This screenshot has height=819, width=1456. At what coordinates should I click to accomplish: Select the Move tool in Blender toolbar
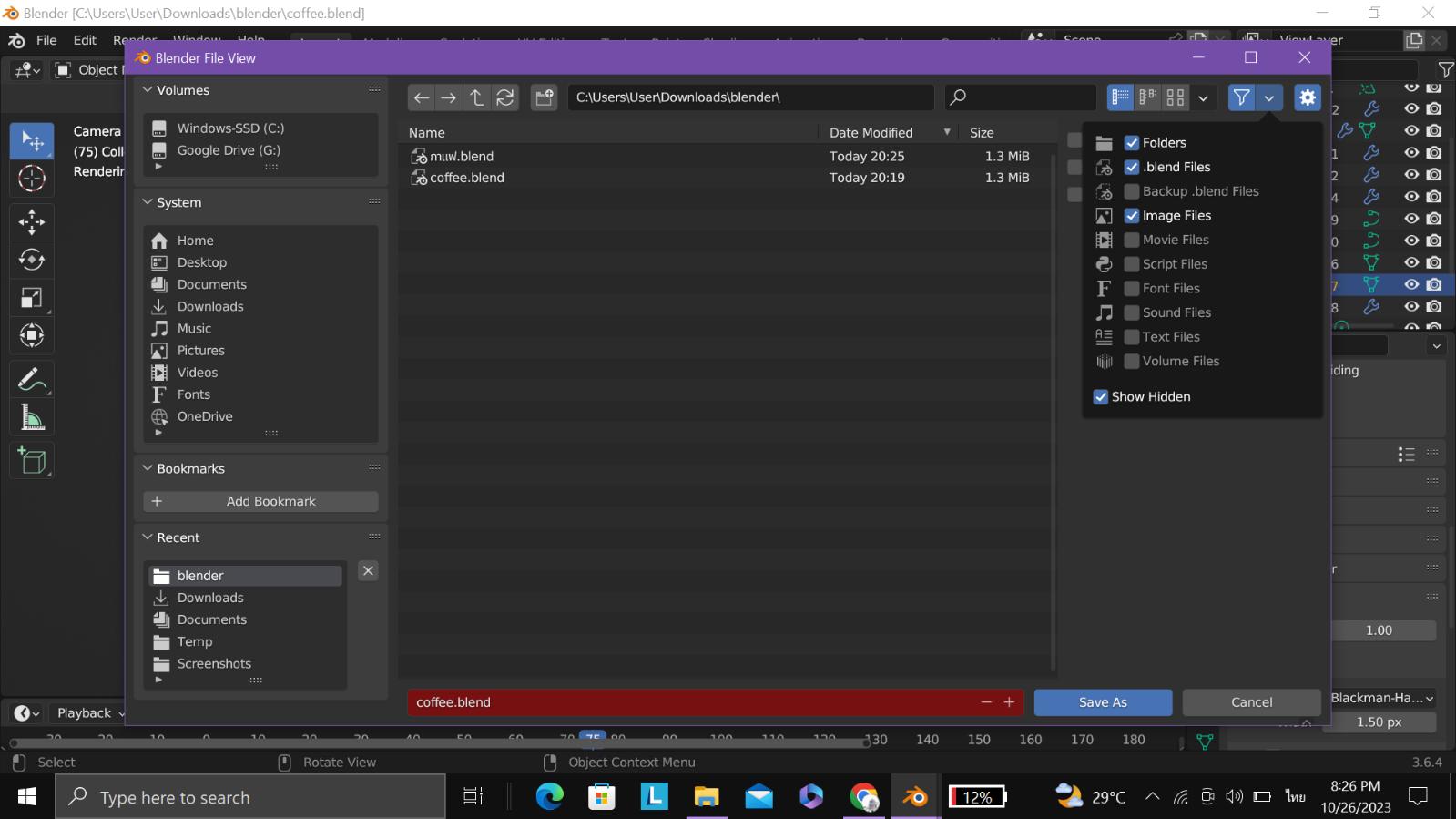click(32, 221)
